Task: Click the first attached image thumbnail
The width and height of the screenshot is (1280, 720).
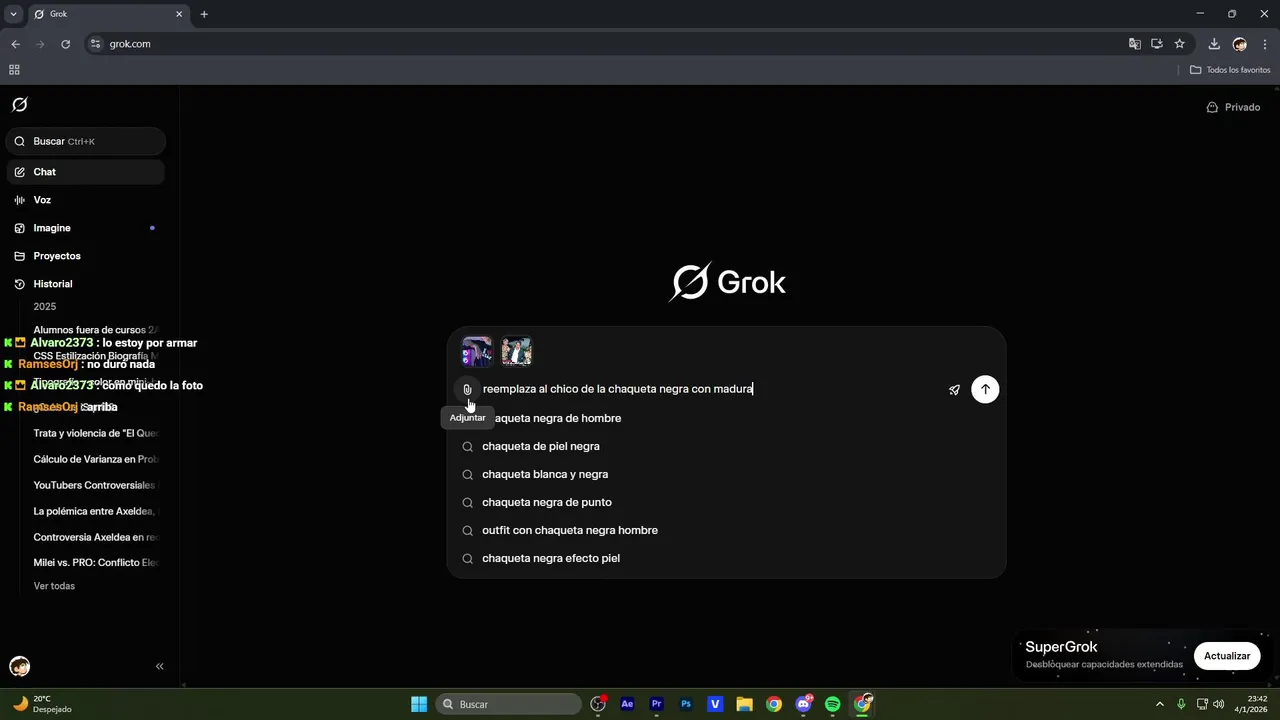Action: pyautogui.click(x=477, y=352)
